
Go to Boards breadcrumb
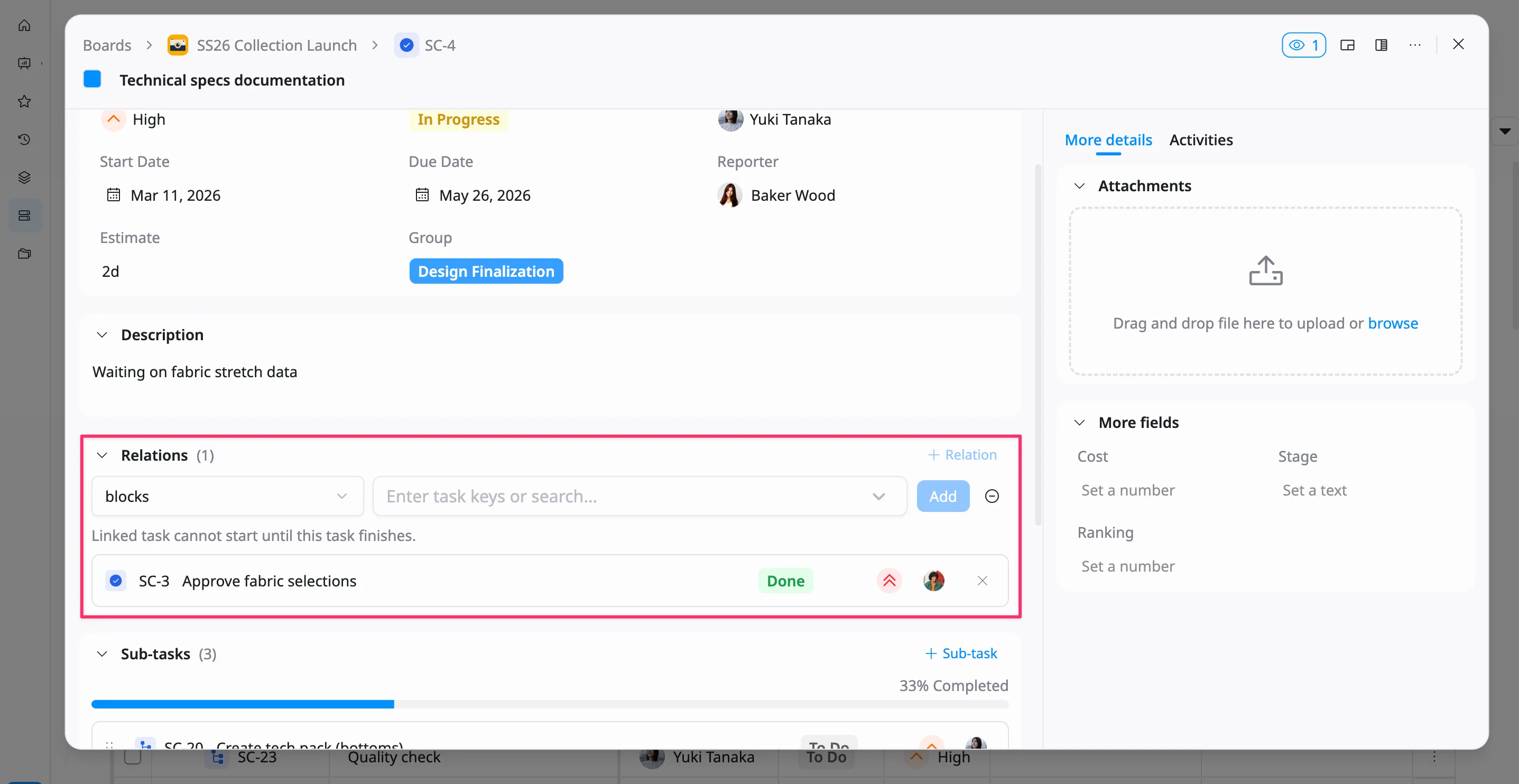click(107, 45)
